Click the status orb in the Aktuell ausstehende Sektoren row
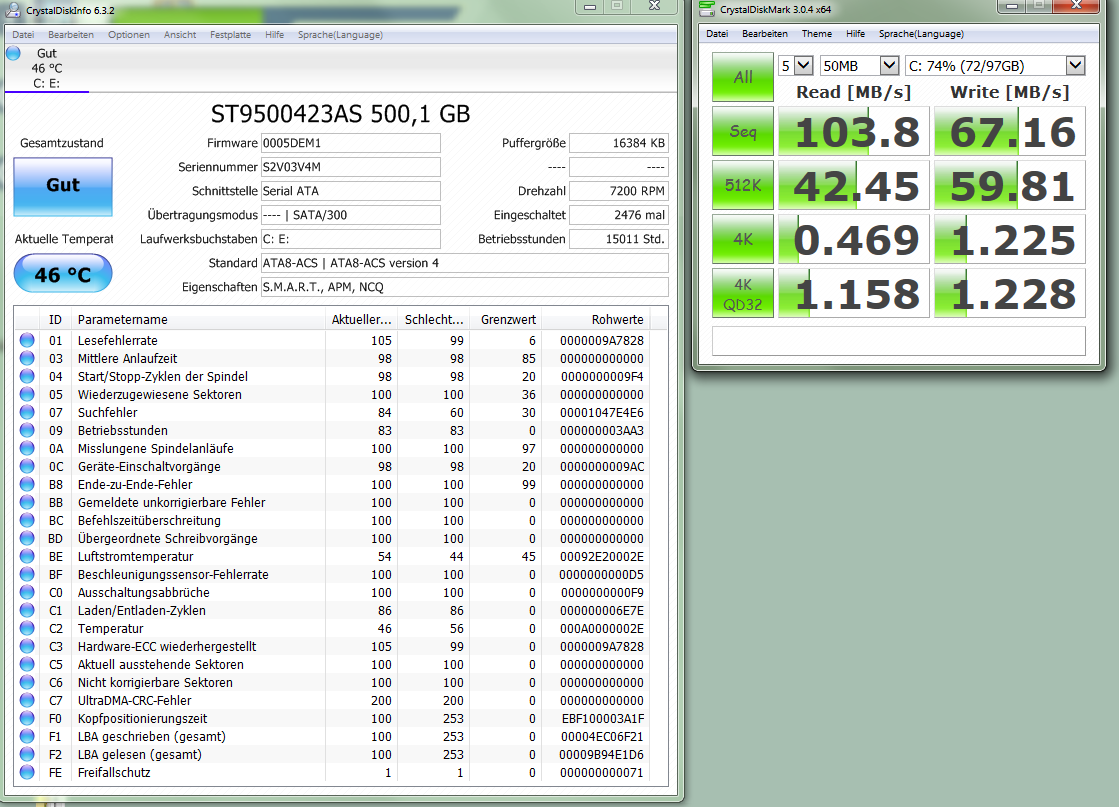1119x807 pixels. [x=27, y=664]
